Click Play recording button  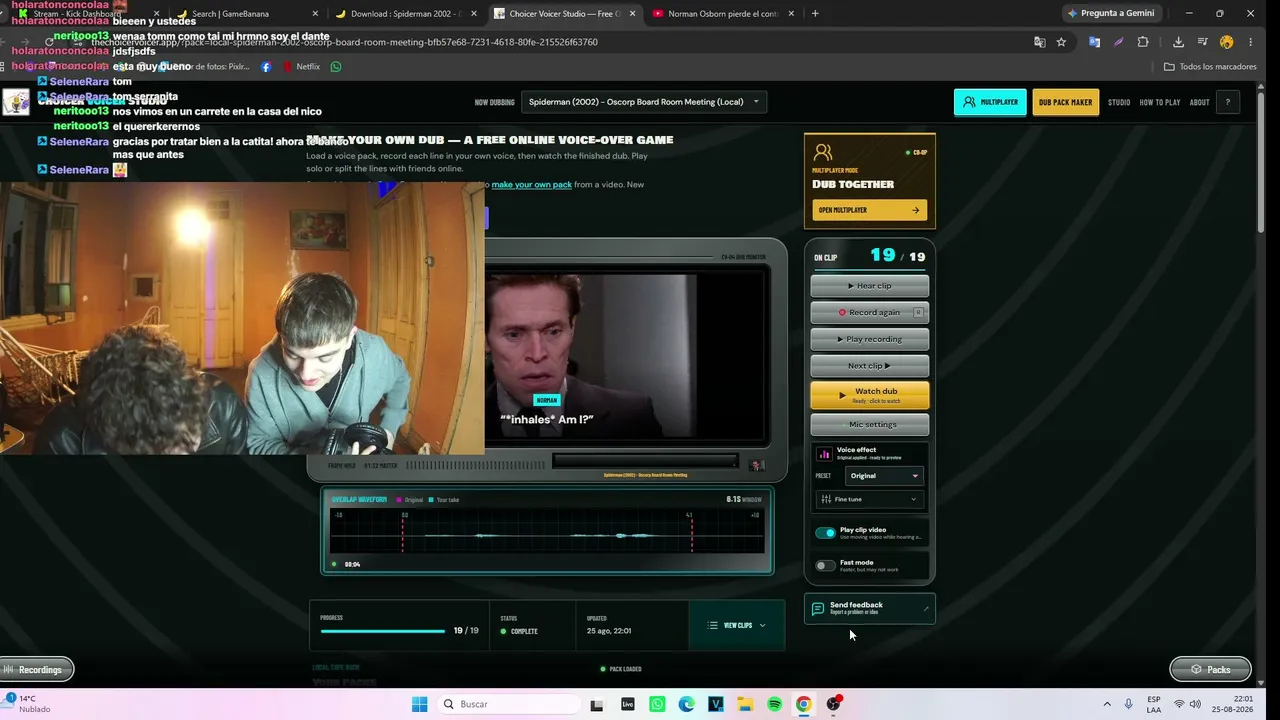[x=870, y=339]
